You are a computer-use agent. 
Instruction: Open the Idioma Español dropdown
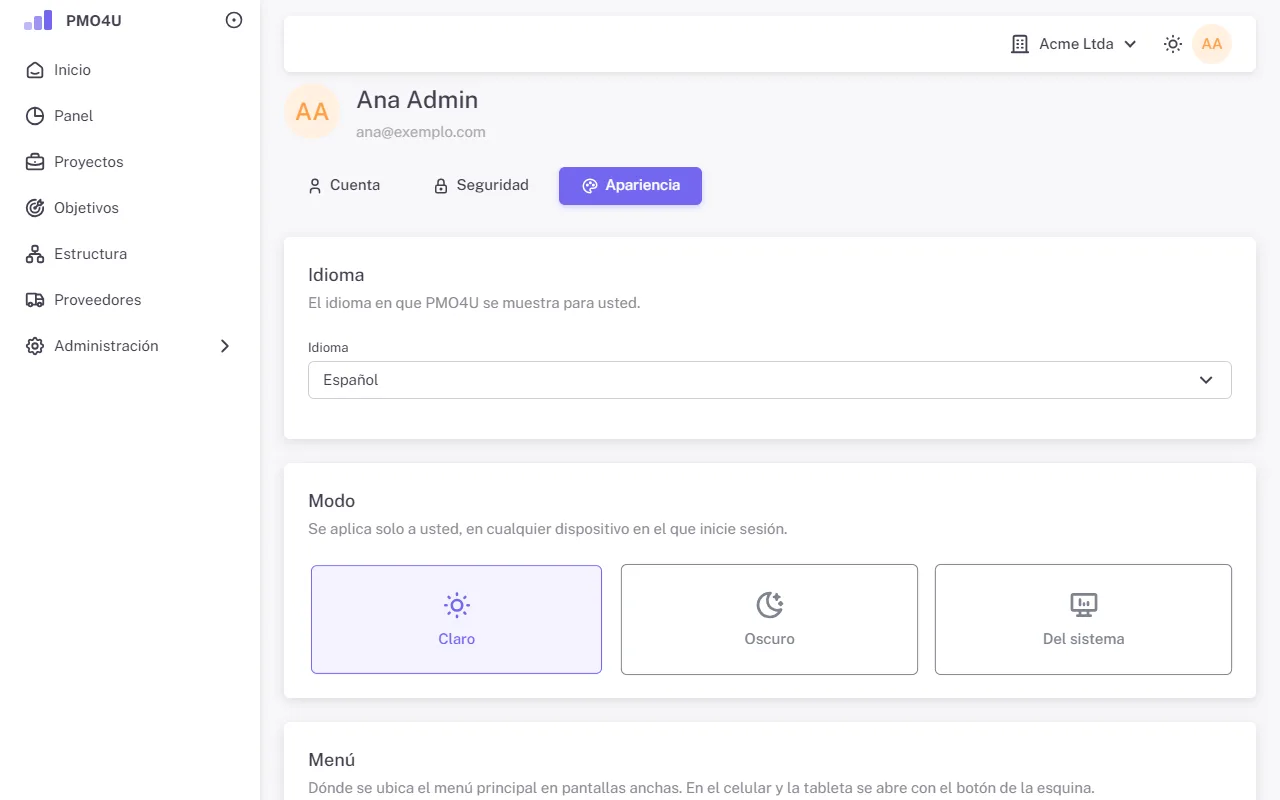pos(770,380)
